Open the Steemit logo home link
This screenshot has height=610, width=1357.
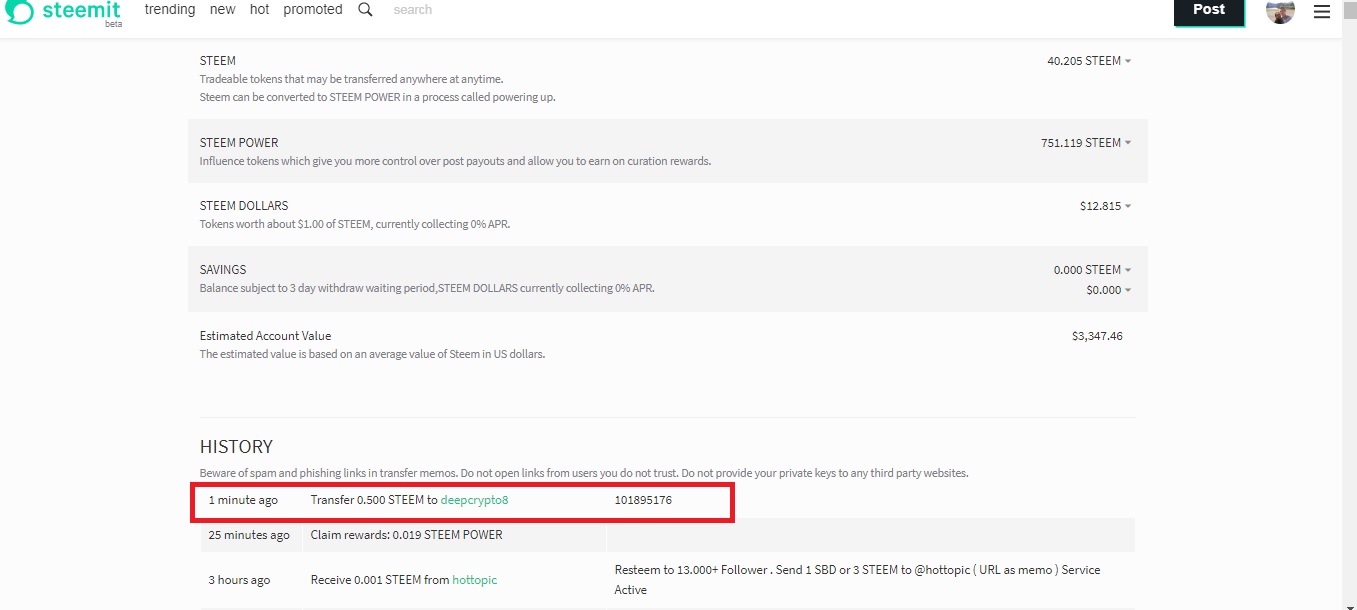pyautogui.click(x=64, y=12)
